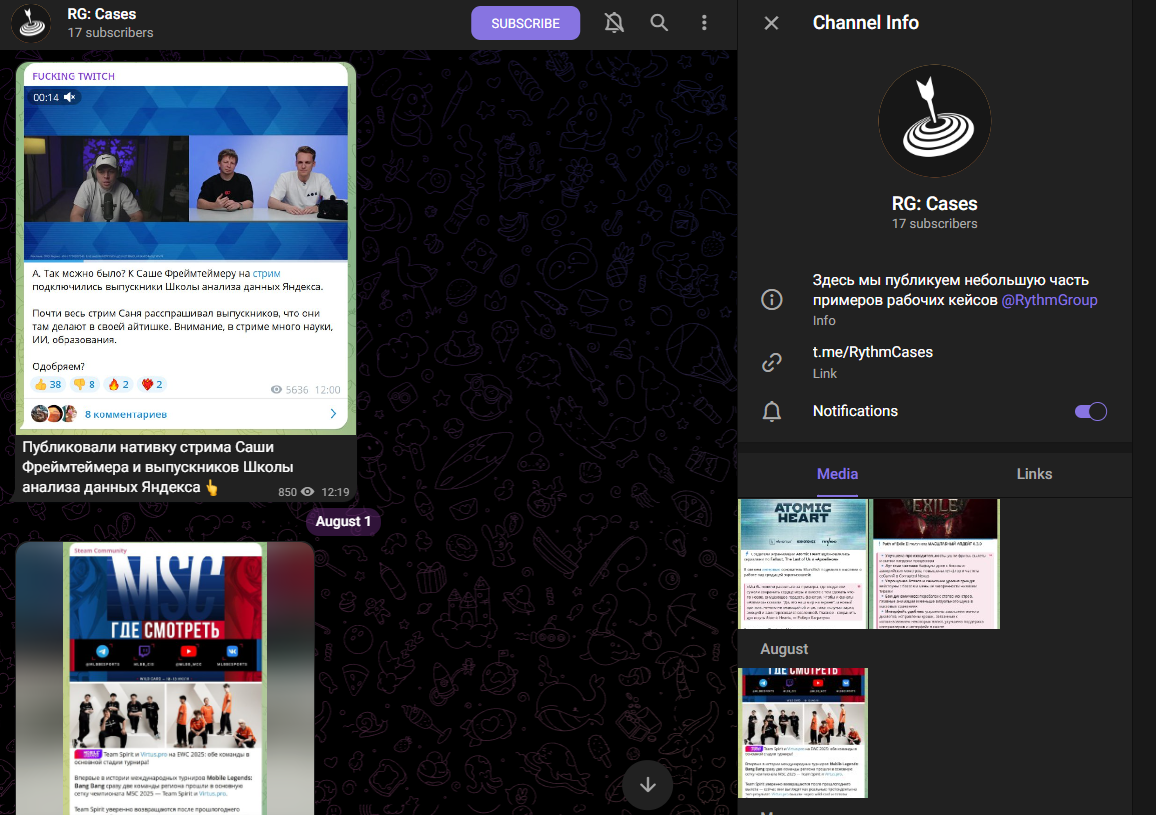
Task: Open the Exile media thumbnail
Action: click(x=935, y=564)
